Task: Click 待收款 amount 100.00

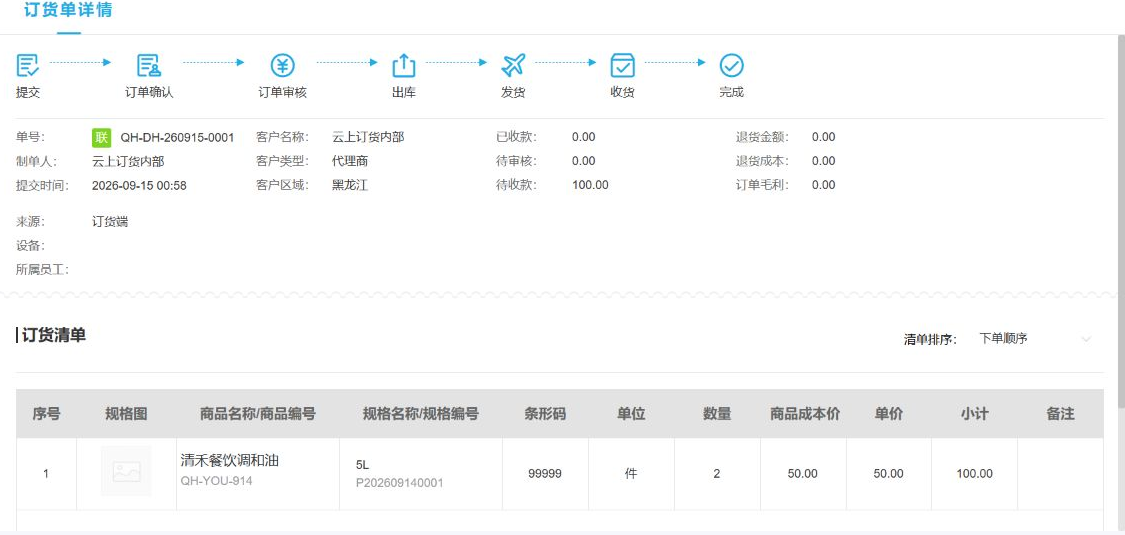Action: 590,185
